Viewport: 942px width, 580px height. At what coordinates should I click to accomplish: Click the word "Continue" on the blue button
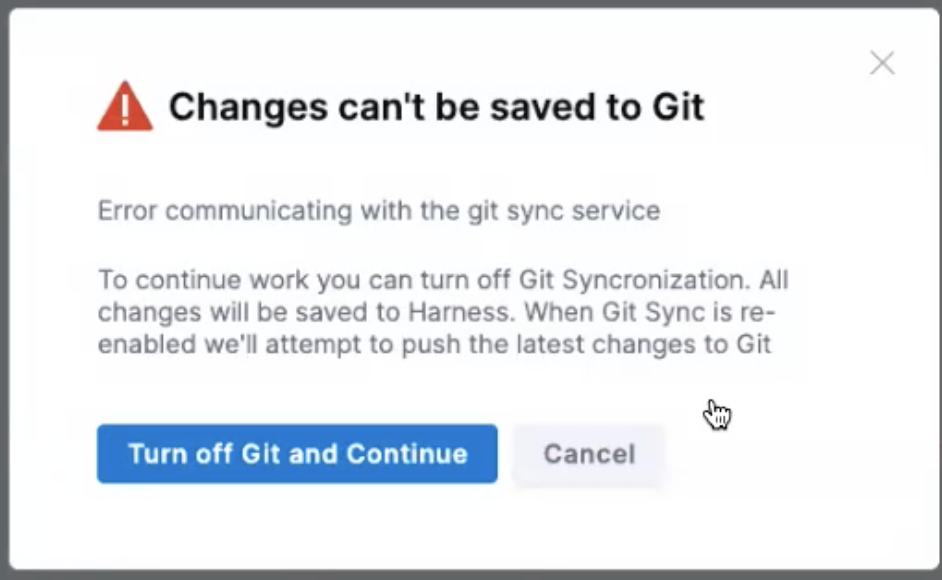click(407, 454)
